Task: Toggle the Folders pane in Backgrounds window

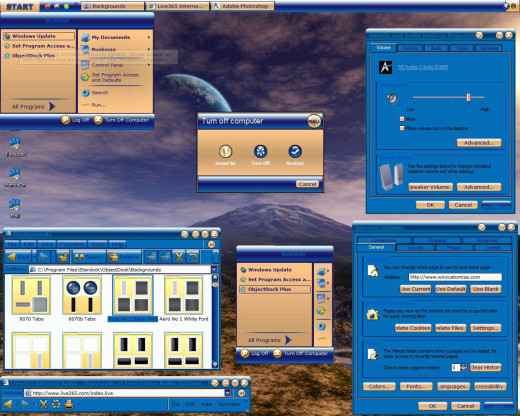Action: pos(124,257)
